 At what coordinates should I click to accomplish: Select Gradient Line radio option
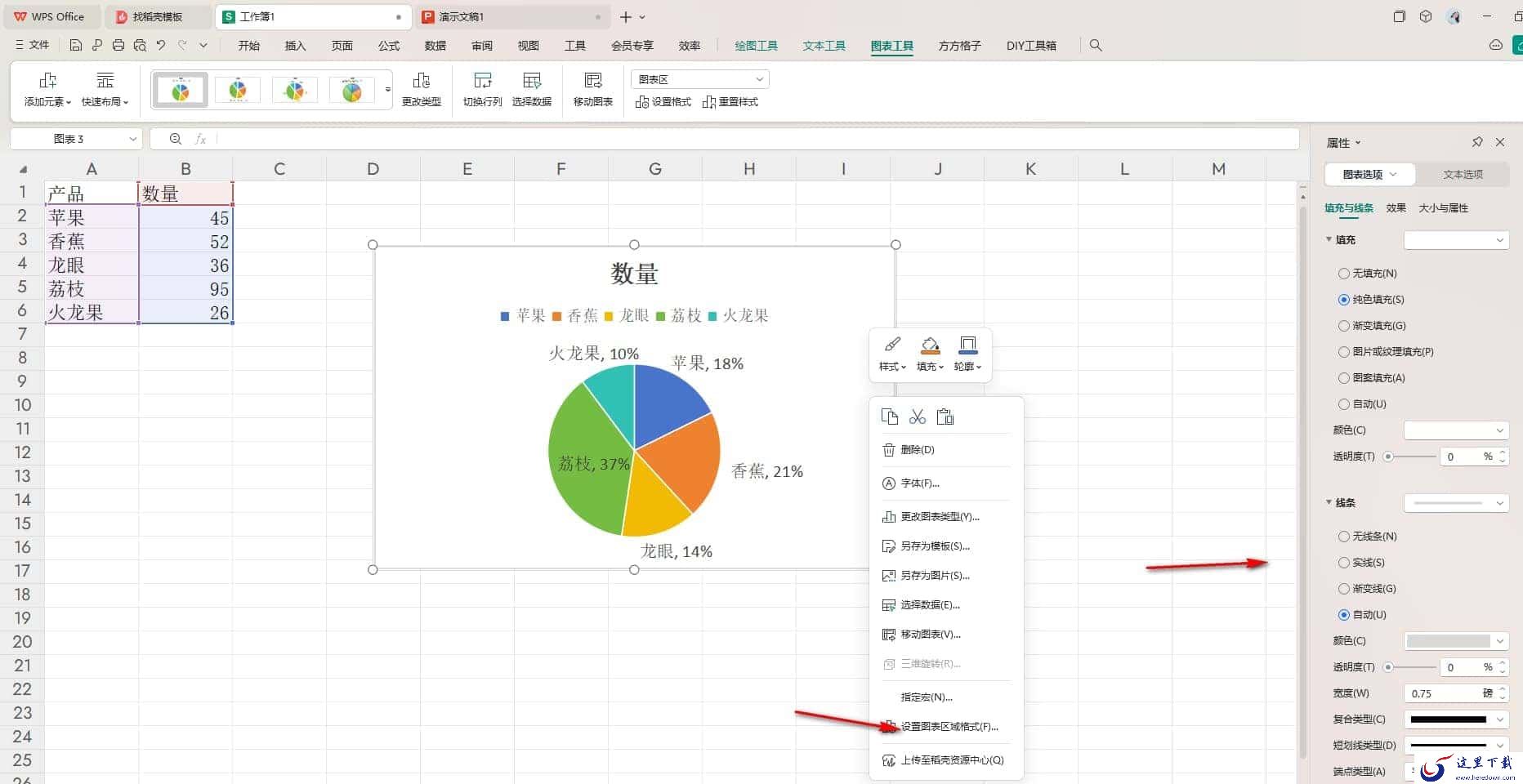point(1344,589)
